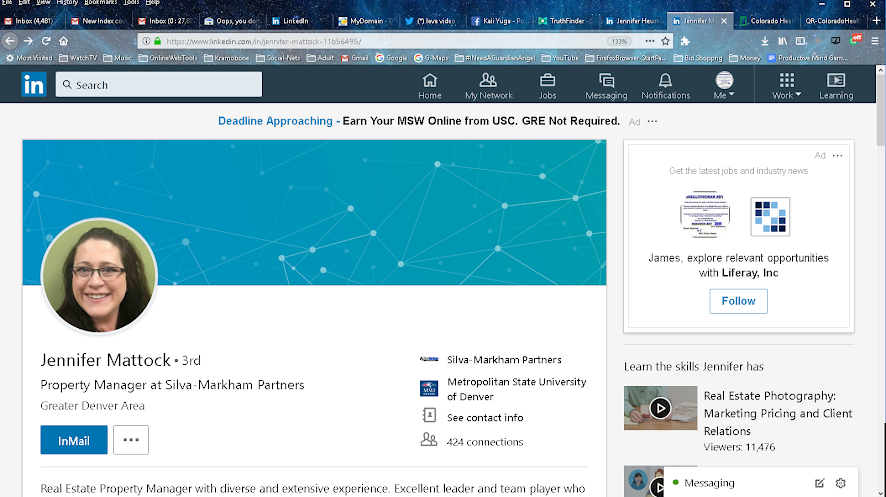This screenshot has height=497, width=886.
Task: Close the active Jennifer M LinkedIn tab
Action: point(724,21)
